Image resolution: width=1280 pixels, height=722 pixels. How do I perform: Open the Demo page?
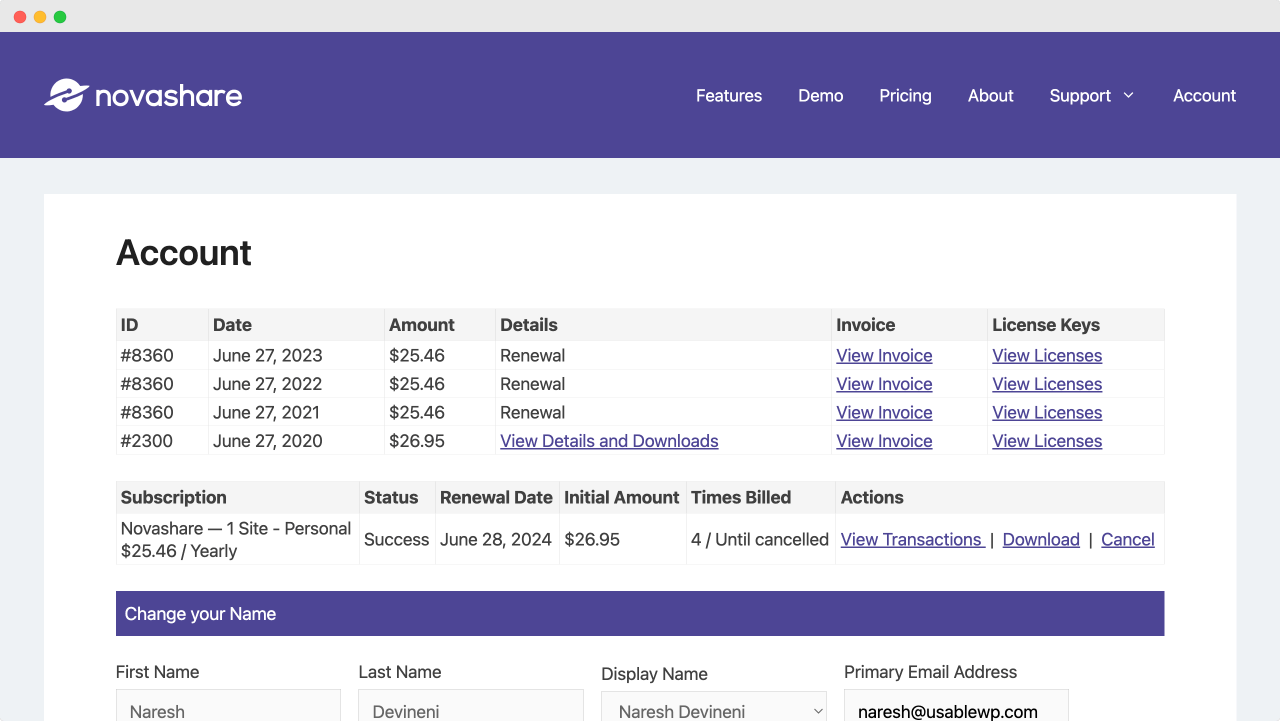(x=821, y=96)
